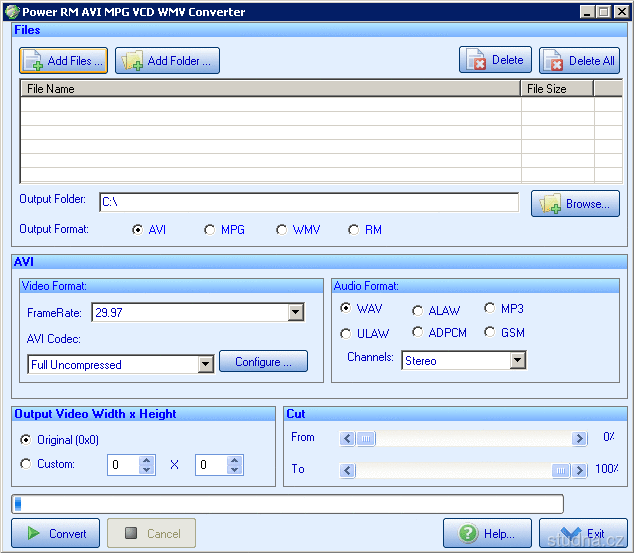Screen dimensions: 634x553
Task: Click the Cut From slider right arrow
Action: (579, 438)
